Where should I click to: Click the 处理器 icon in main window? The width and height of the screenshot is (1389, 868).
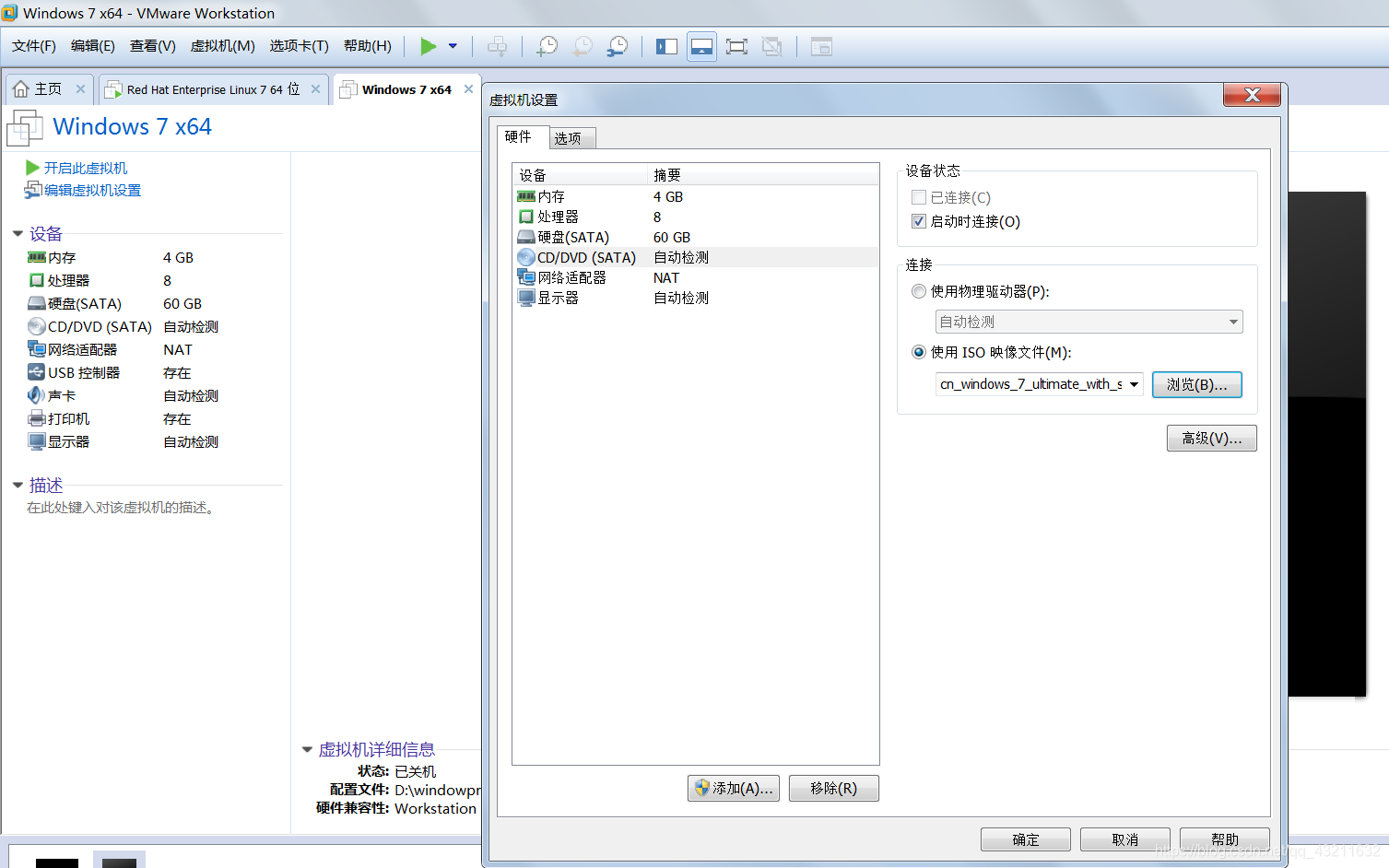pyautogui.click(x=36, y=280)
